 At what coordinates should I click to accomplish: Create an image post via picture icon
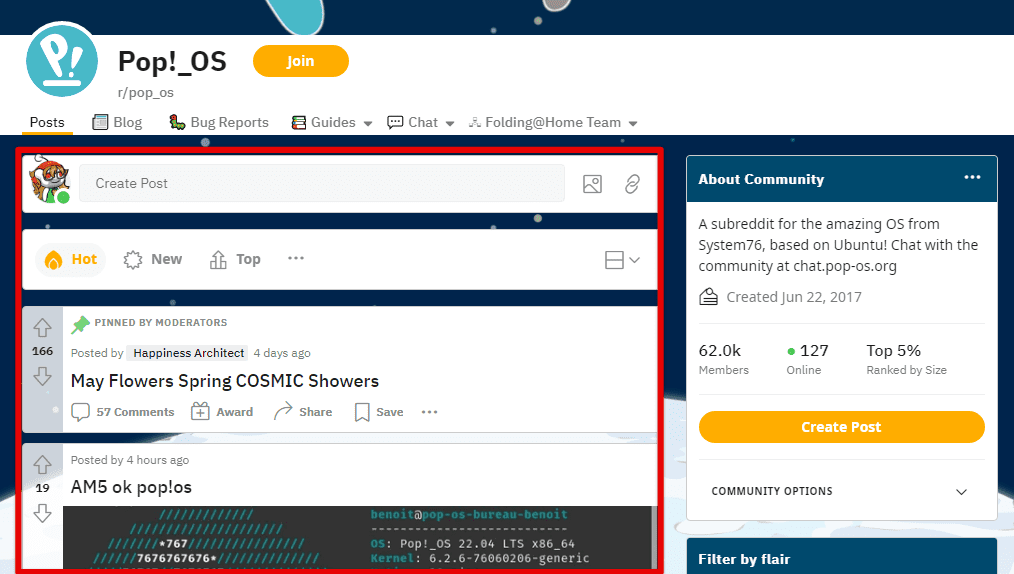click(592, 184)
